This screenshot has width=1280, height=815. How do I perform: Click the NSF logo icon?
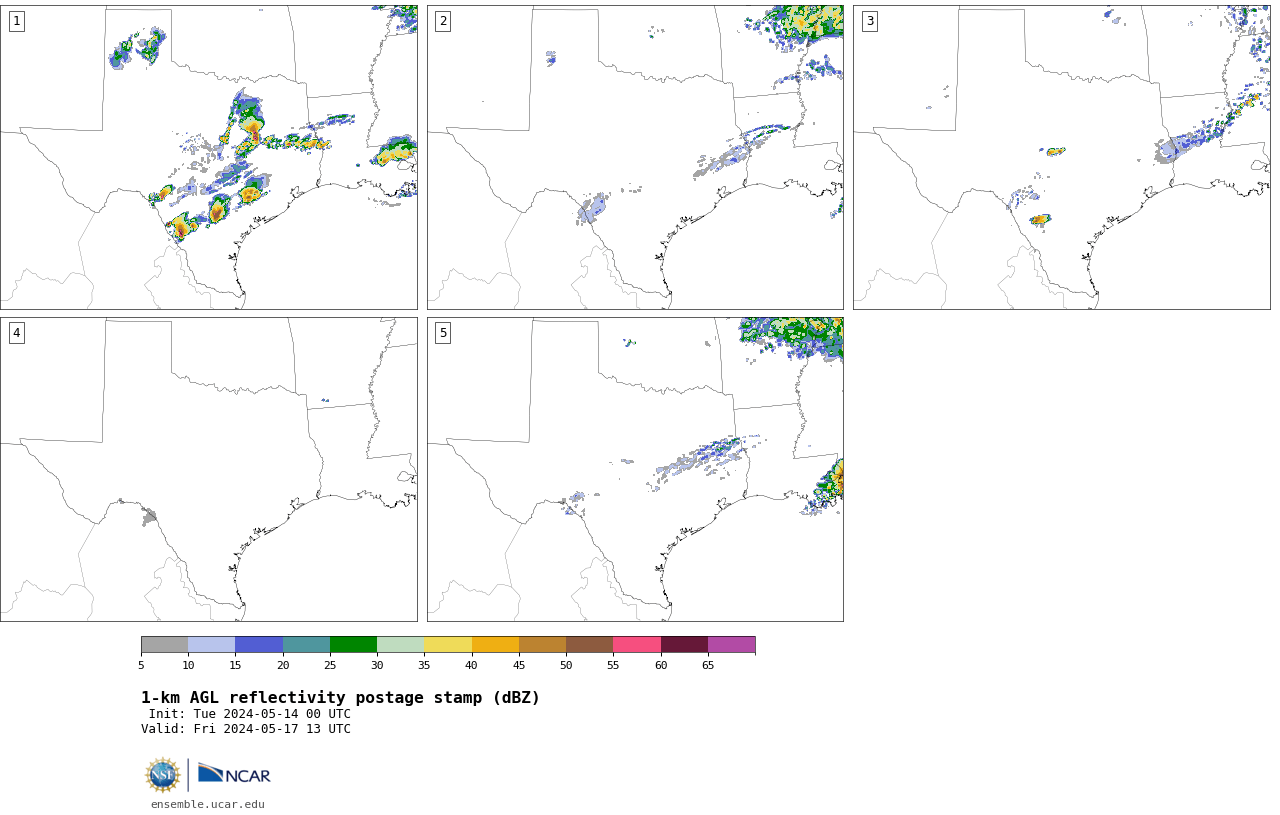coord(163,775)
